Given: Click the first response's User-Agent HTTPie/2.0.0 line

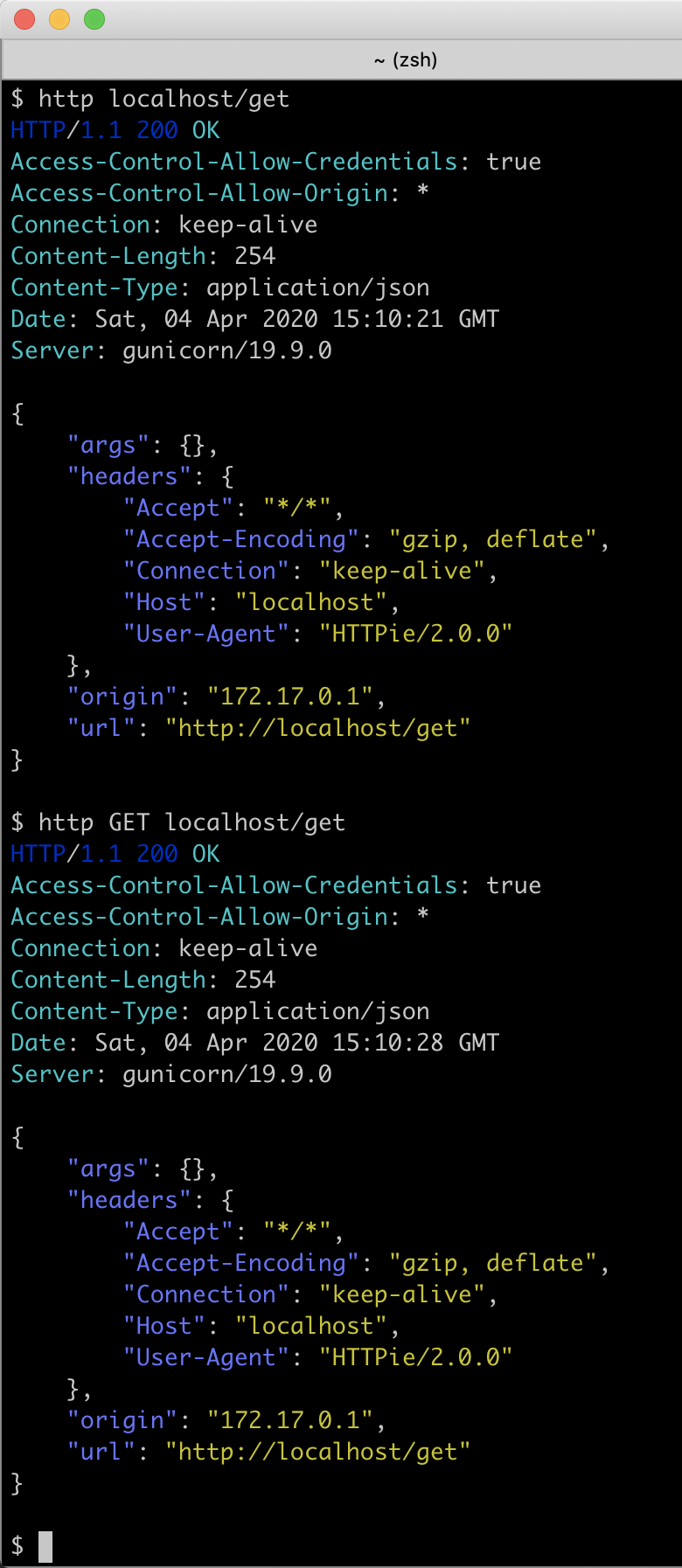Looking at the screenshot, I should [x=318, y=634].
